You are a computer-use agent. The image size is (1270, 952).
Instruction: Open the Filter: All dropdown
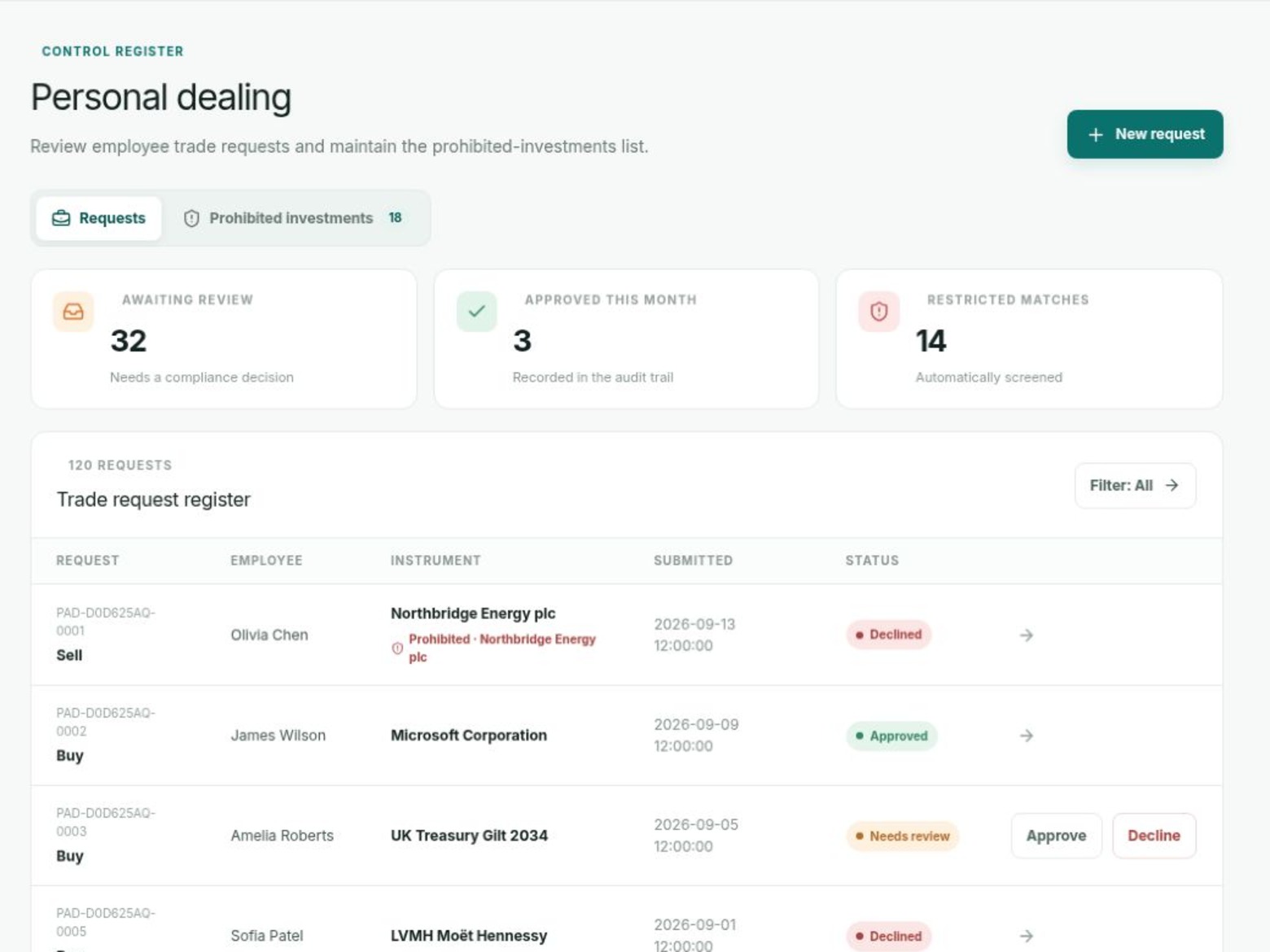click(1135, 486)
